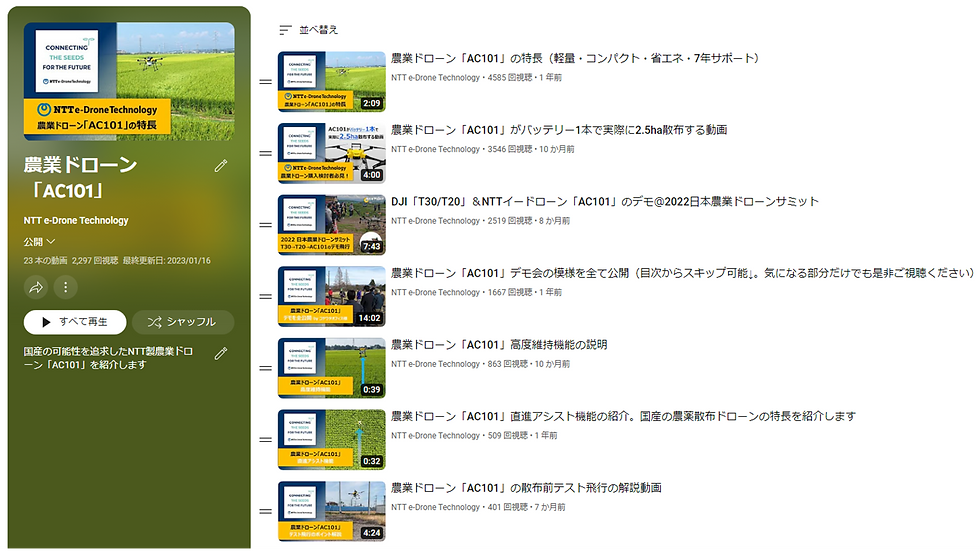980x551 pixels.
Task: Open the 0:32 straight assist video thumbnail
Action: click(x=332, y=440)
